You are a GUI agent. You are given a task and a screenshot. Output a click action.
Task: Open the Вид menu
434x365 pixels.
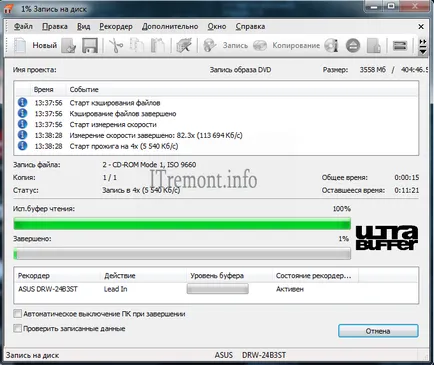point(83,26)
